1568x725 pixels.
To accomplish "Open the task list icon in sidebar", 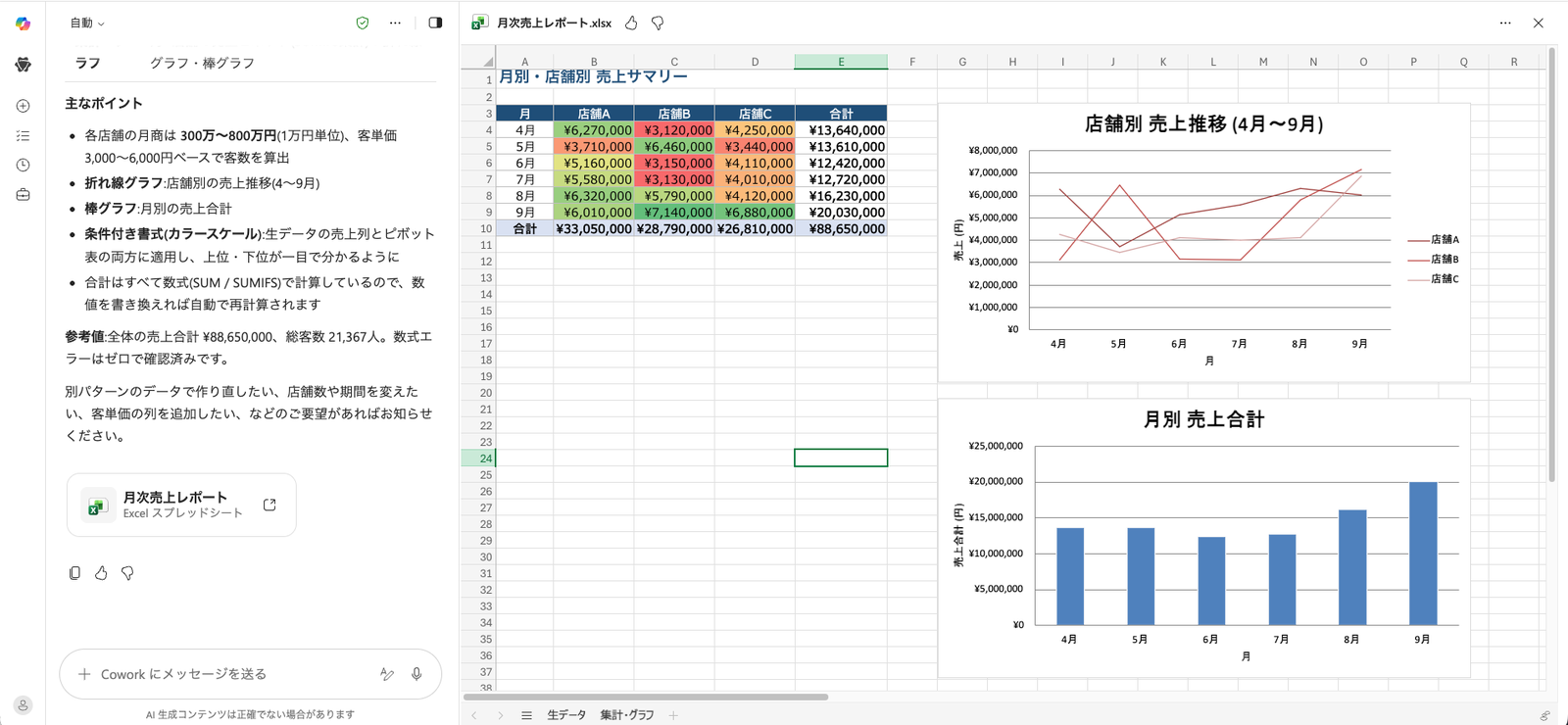I will pos(23,136).
